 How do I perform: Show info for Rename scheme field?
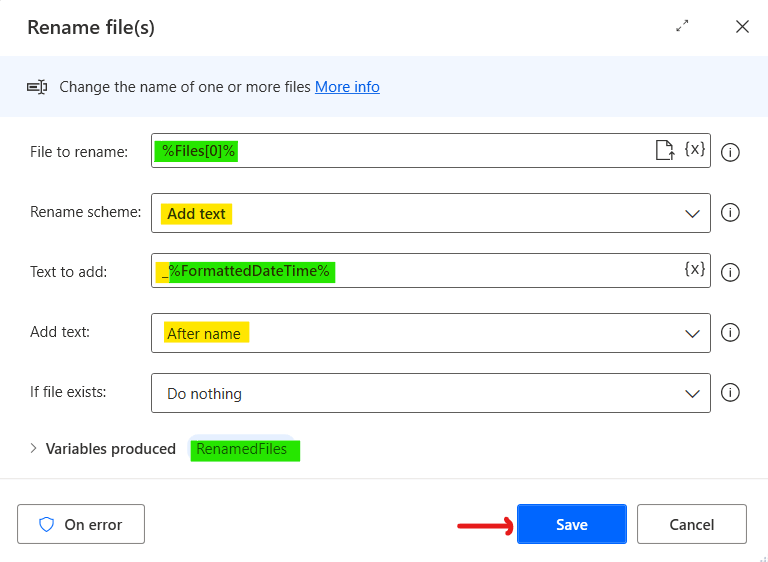[x=730, y=212]
